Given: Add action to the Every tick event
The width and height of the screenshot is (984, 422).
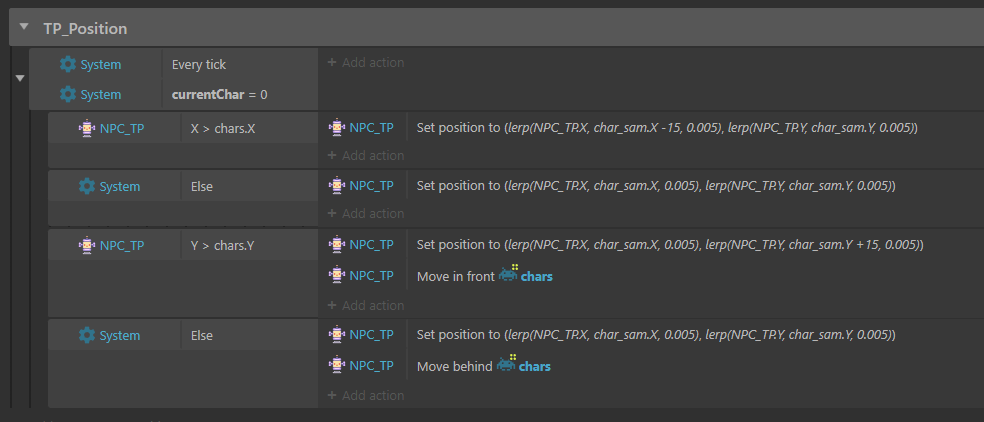Looking at the screenshot, I should [366, 62].
